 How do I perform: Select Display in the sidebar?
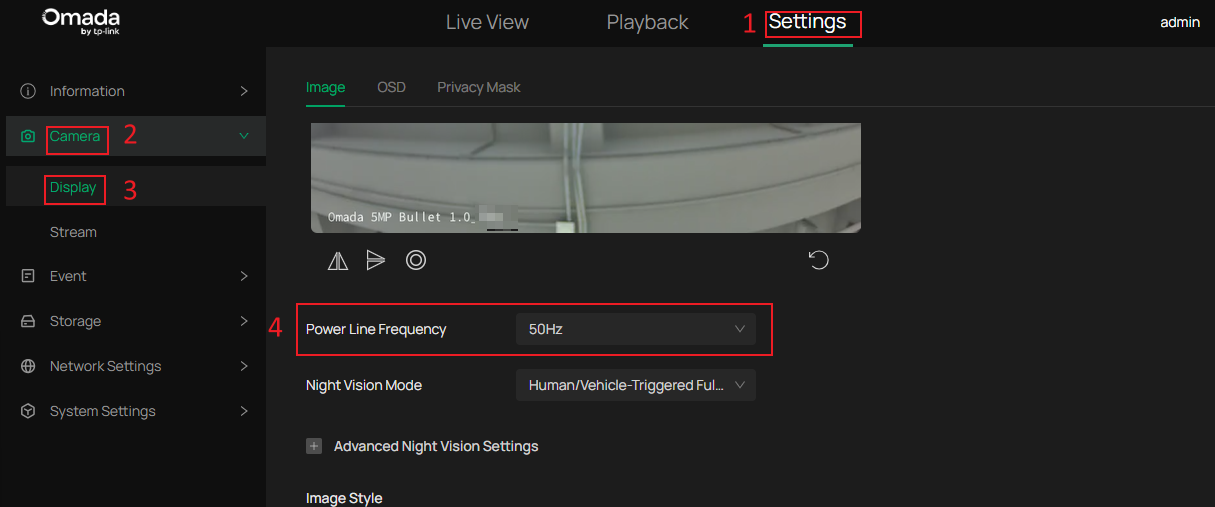(73, 187)
